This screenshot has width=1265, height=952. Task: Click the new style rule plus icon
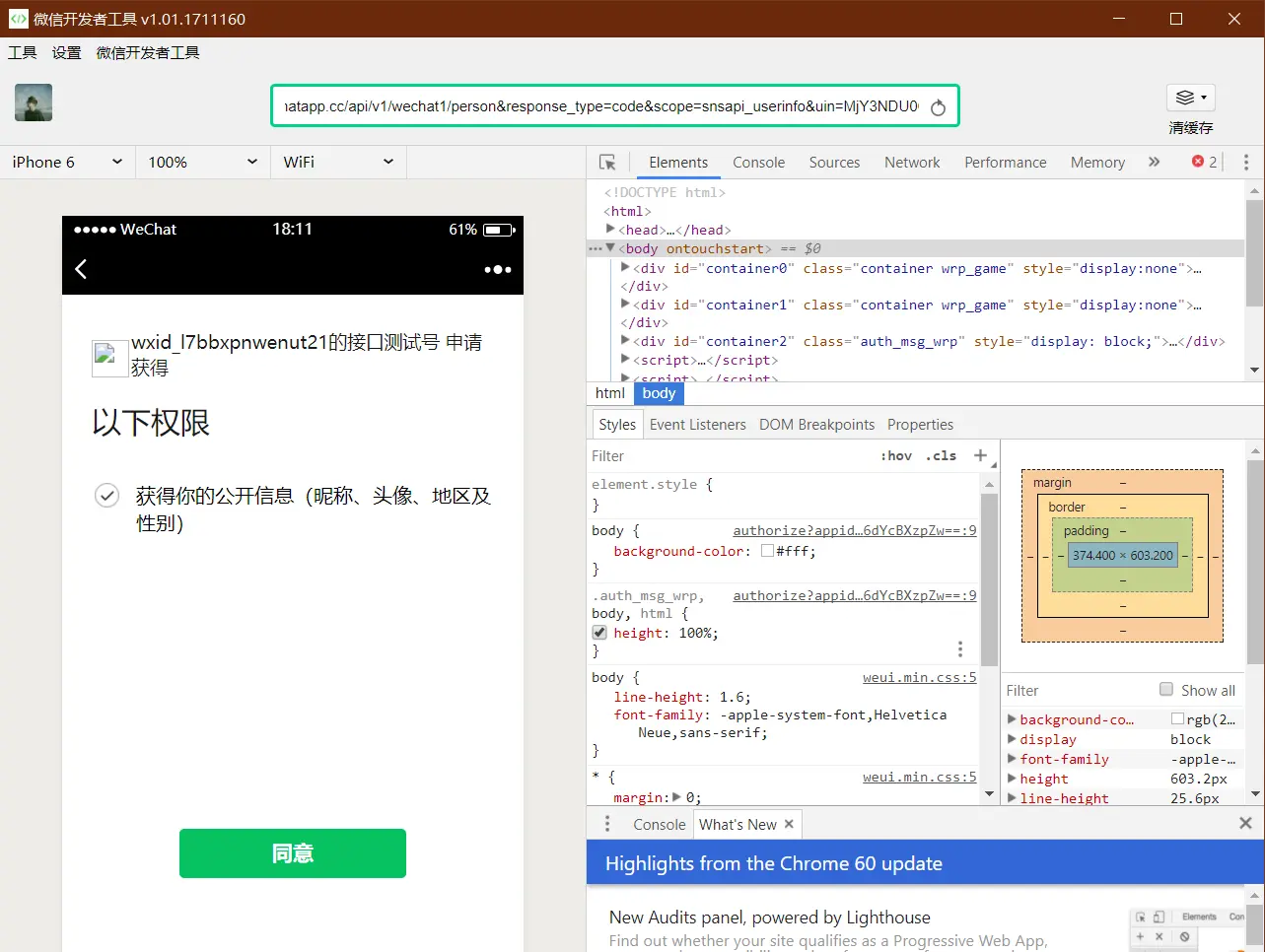980,455
